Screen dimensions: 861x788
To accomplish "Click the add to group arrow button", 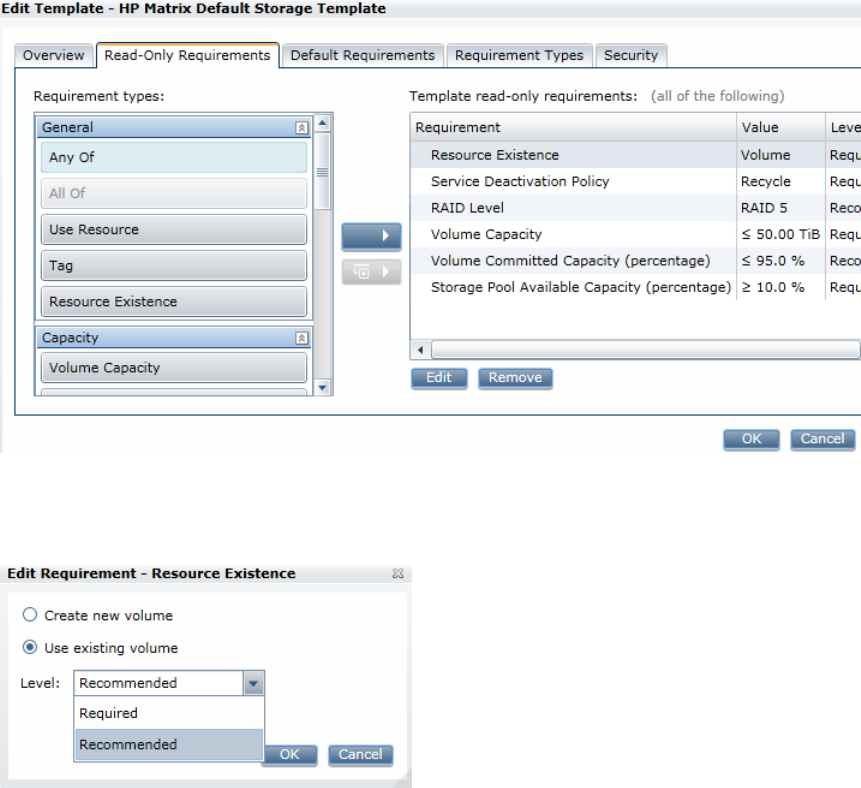I will click(371, 272).
